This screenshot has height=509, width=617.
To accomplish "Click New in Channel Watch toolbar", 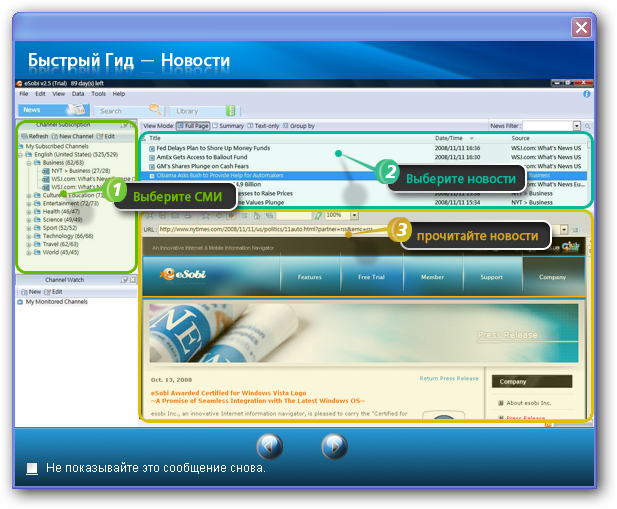I will tap(31, 292).
